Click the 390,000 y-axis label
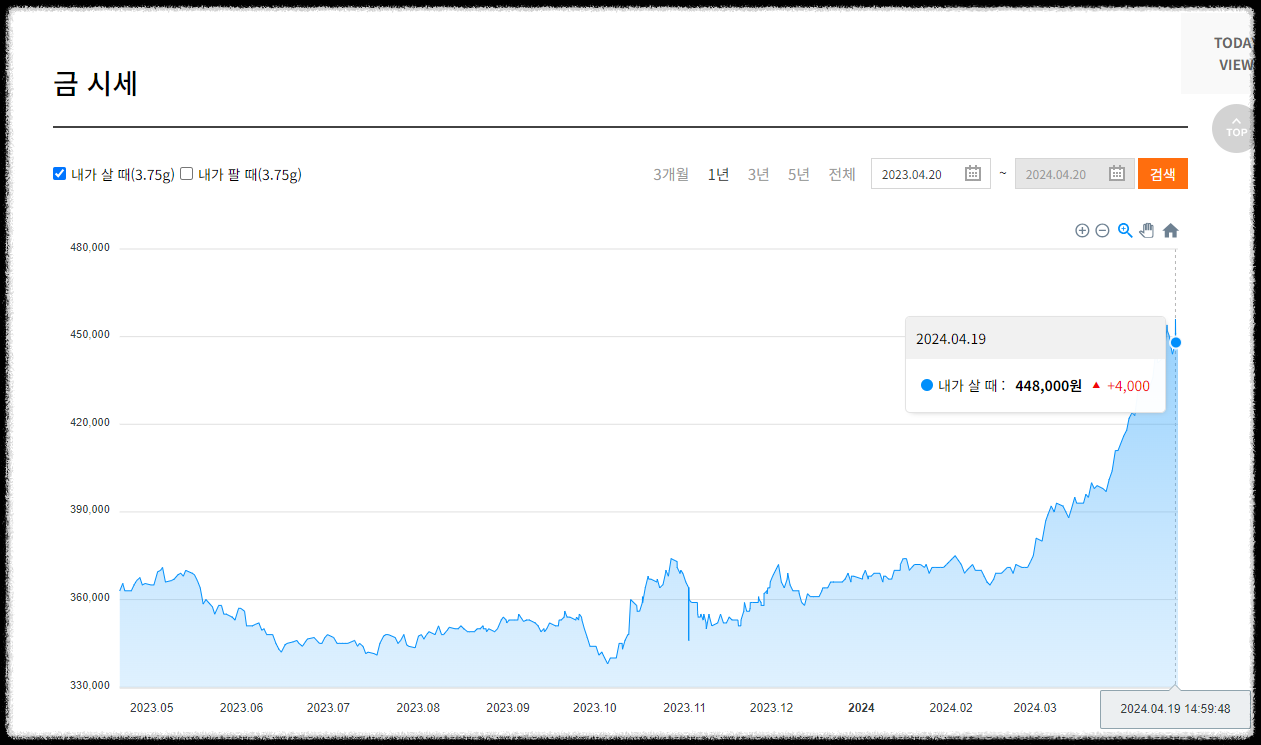The width and height of the screenshot is (1261, 745). click(x=90, y=510)
